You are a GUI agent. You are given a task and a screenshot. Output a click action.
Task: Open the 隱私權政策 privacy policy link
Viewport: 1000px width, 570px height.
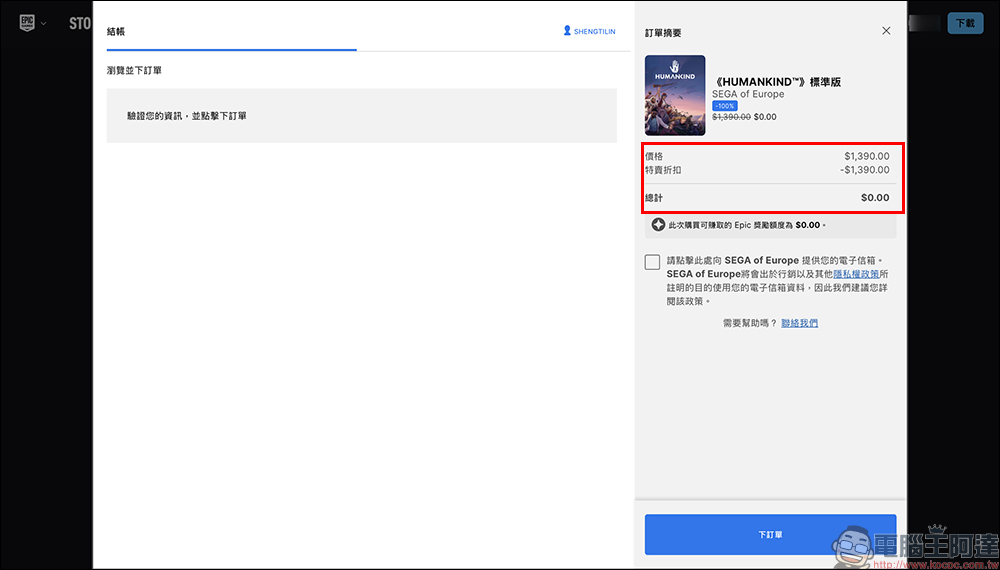(x=857, y=274)
